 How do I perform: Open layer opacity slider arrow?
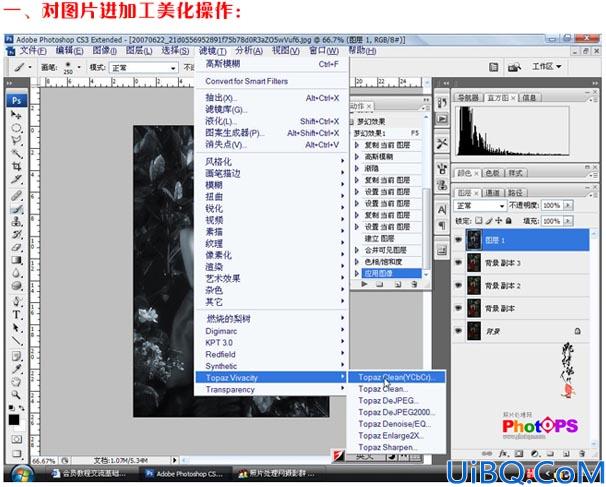[x=568, y=205]
